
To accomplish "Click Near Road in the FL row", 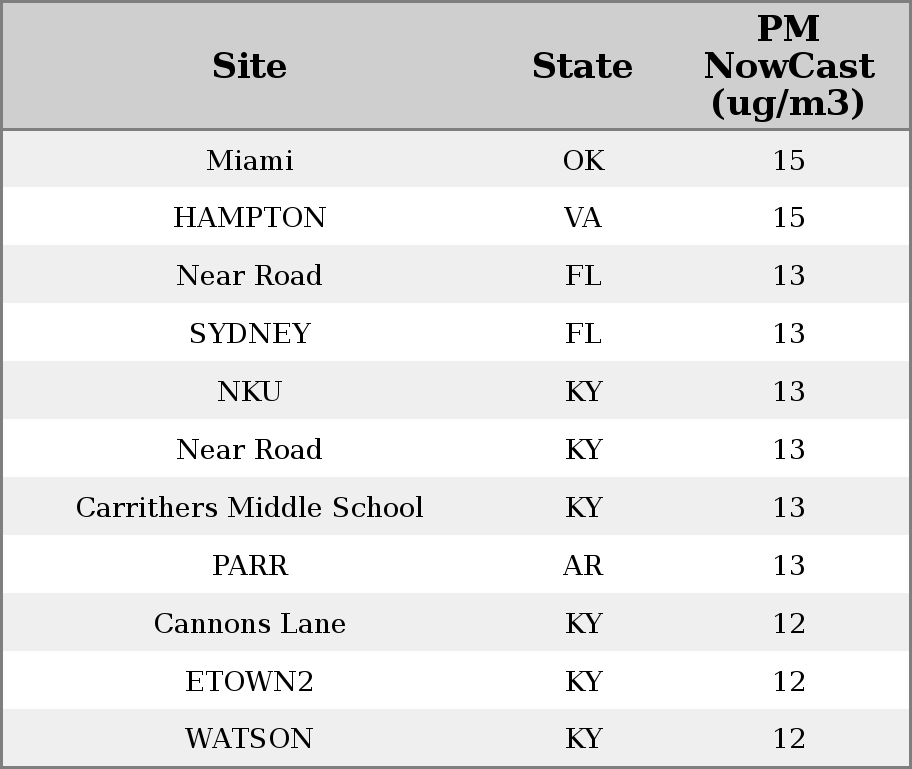I will click(x=250, y=275).
